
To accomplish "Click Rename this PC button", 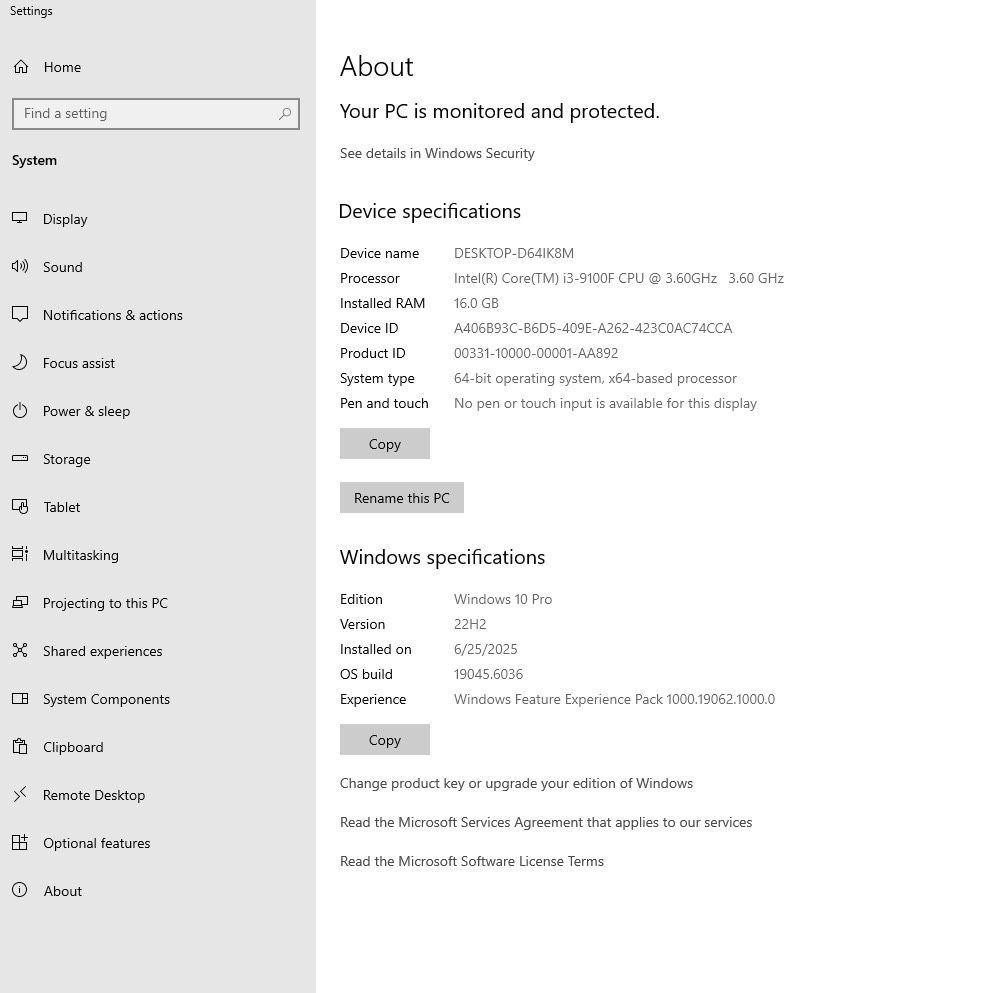I will (402, 498).
